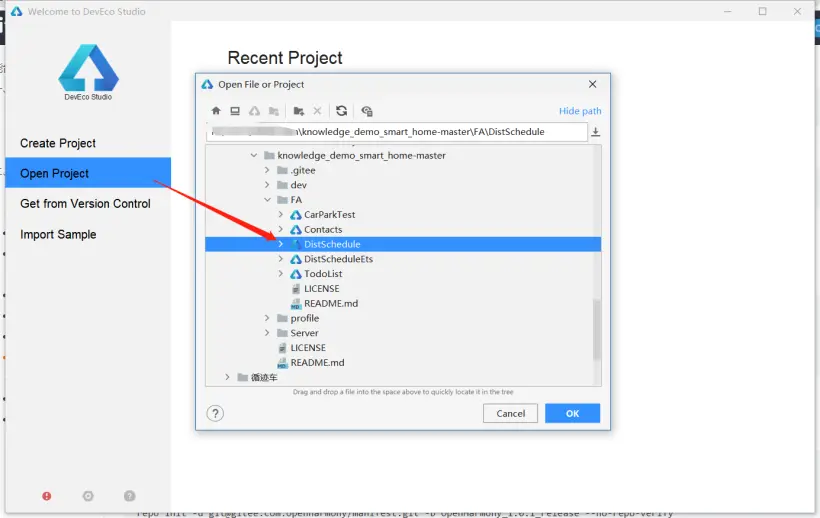This screenshot has height=518, width=820.
Task: Delete selected item X icon
Action: [317, 111]
